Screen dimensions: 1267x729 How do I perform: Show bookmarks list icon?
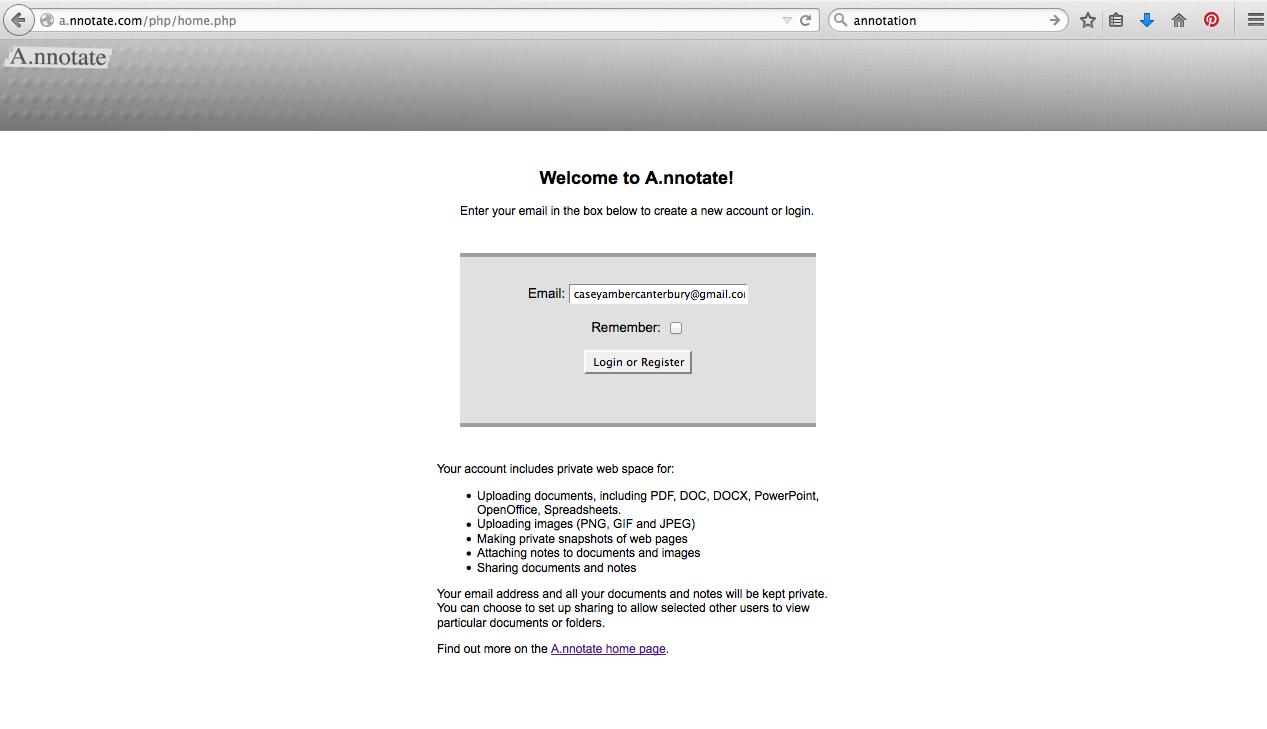1117,20
